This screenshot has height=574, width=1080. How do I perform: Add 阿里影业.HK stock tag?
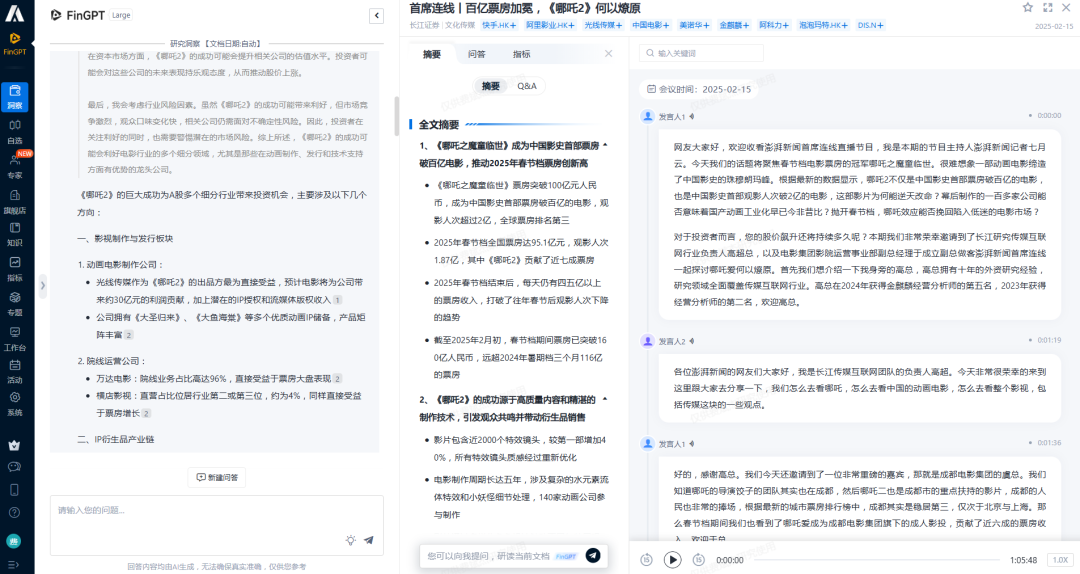pyautogui.click(x=550, y=25)
